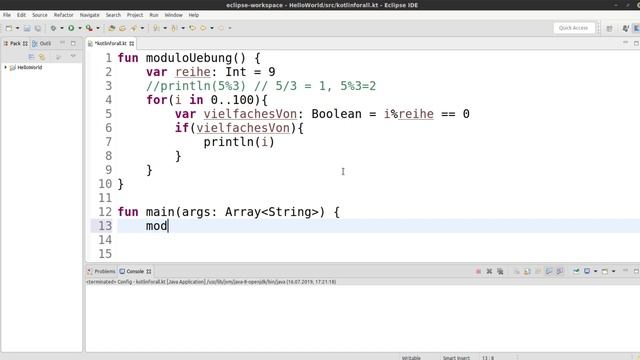This screenshot has height=360, width=640.
Task: Open the Project menu
Action: [135, 15]
